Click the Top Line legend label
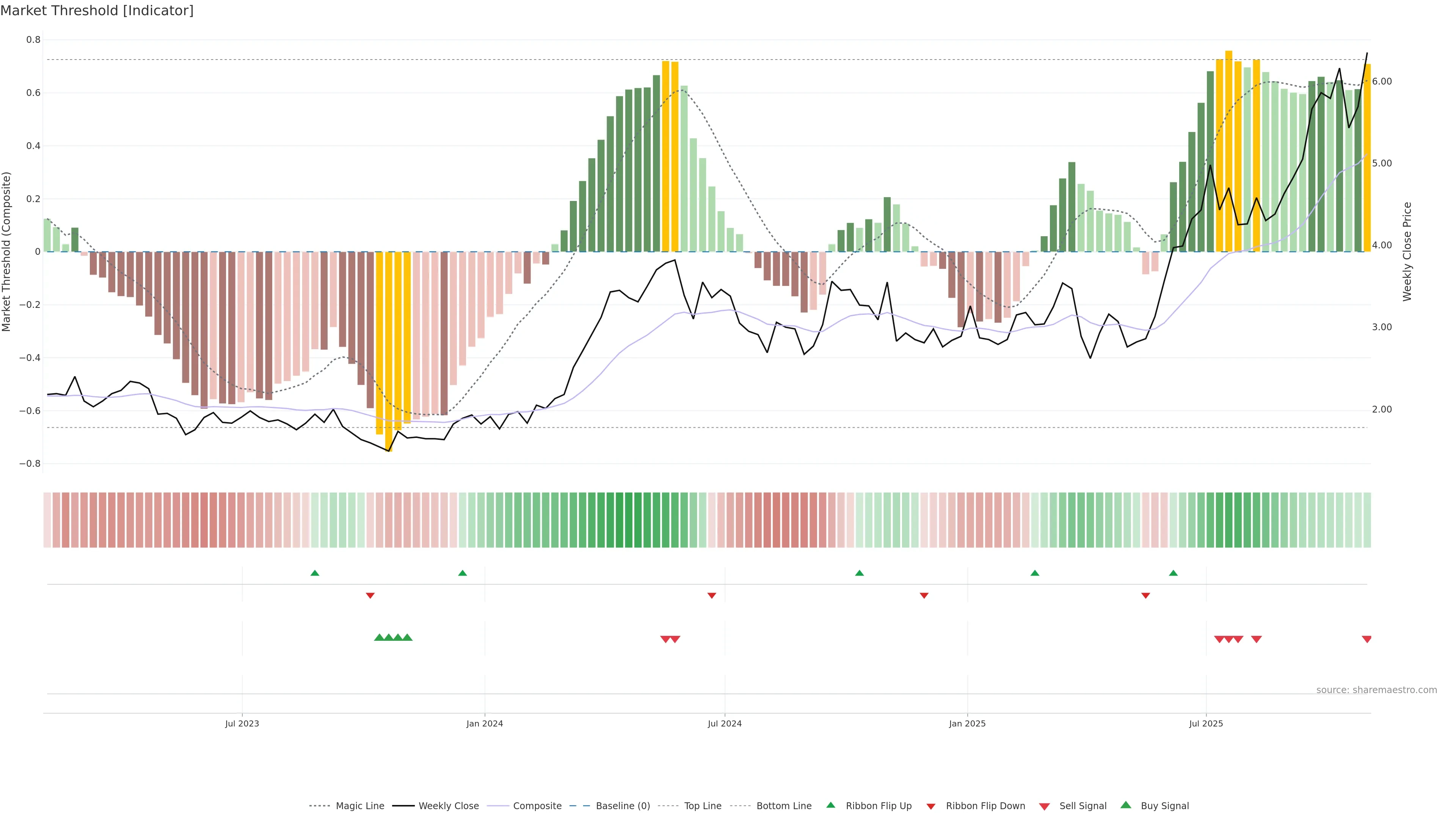Viewport: 1456px width, 819px height. [x=703, y=805]
